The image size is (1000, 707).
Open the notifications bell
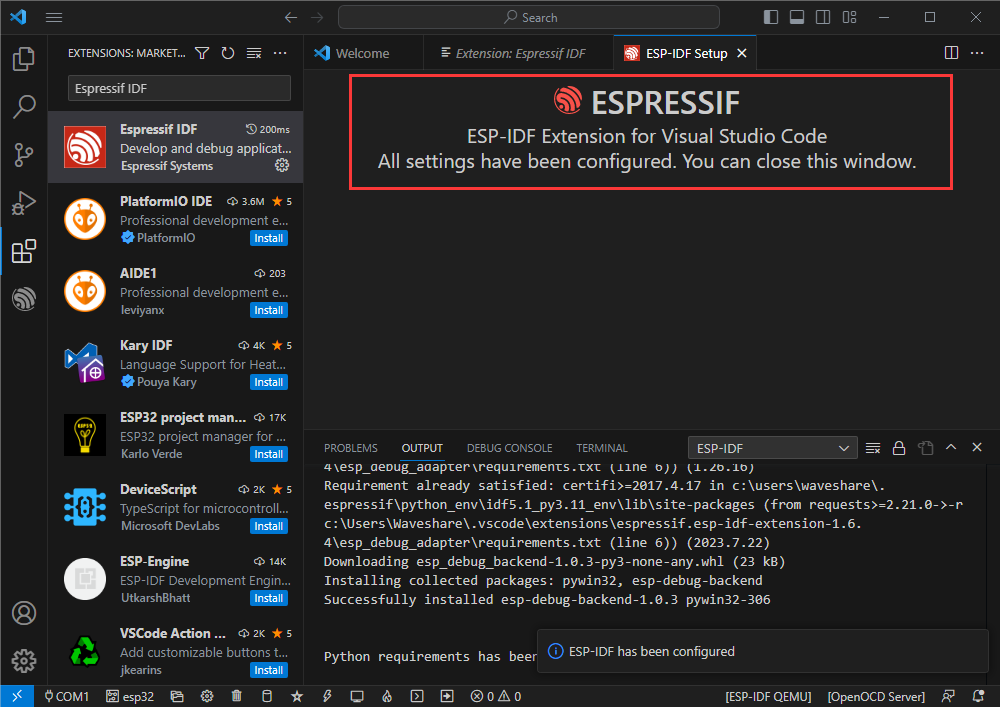tap(978, 696)
